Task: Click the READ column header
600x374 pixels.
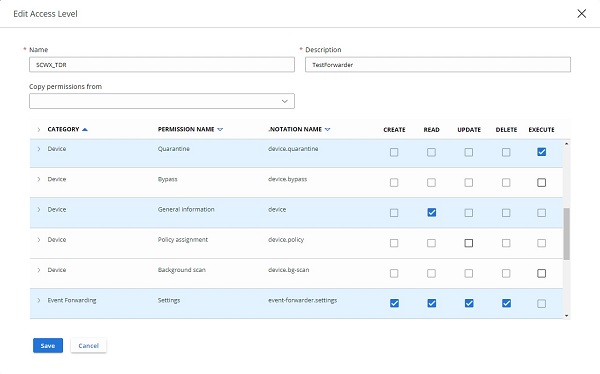Action: click(x=431, y=130)
